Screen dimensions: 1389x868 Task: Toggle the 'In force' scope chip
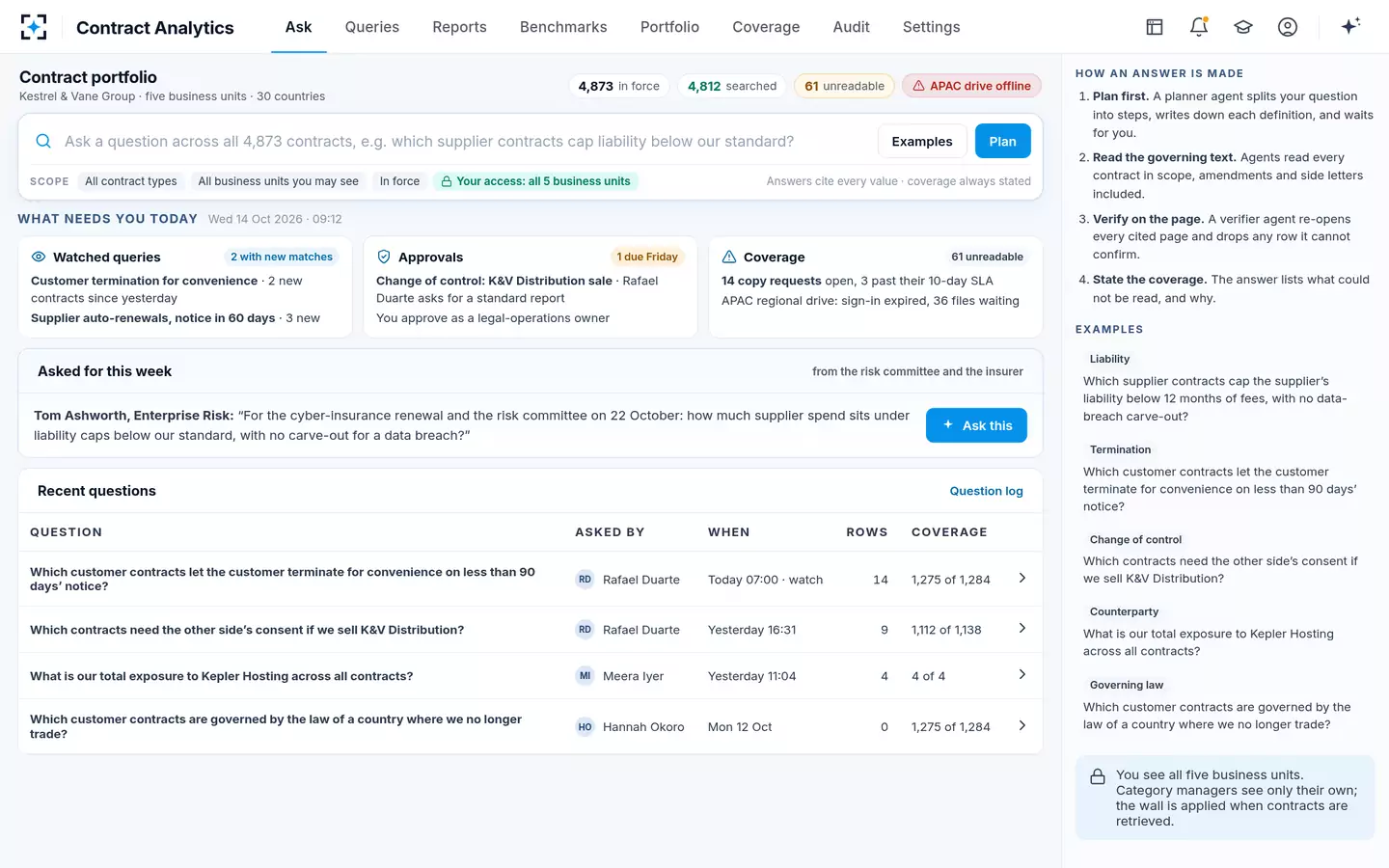[399, 181]
